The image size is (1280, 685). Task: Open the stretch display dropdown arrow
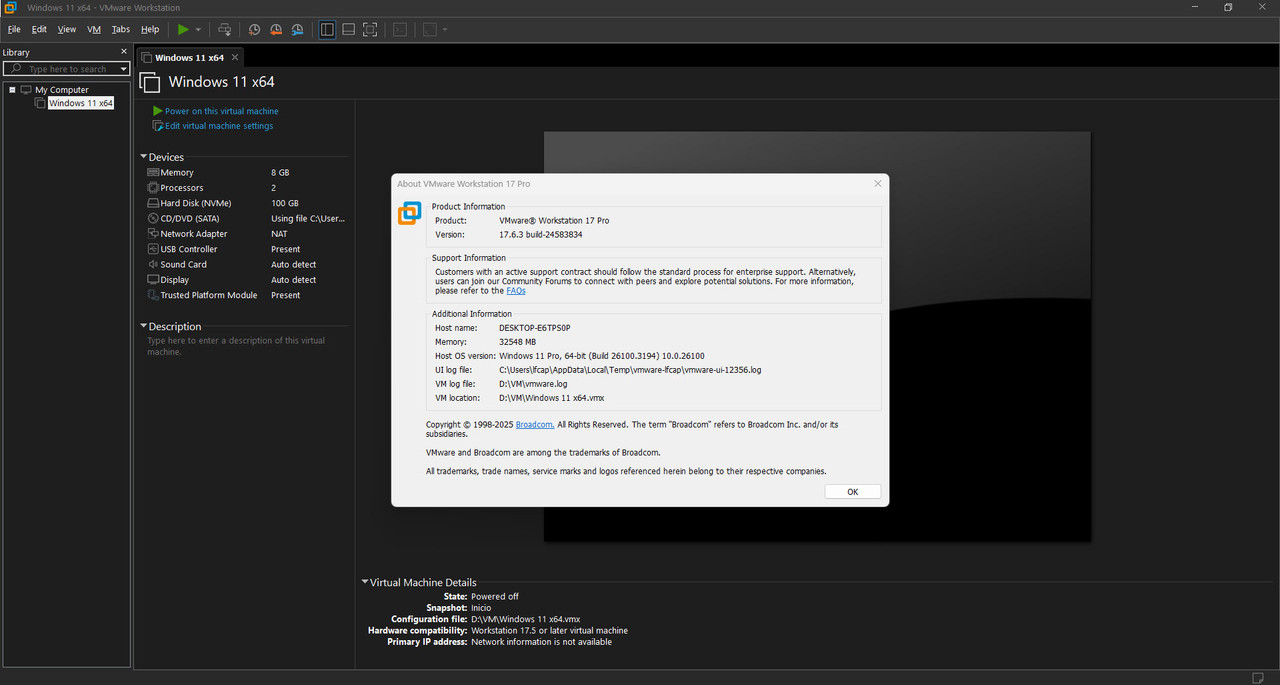tap(445, 30)
